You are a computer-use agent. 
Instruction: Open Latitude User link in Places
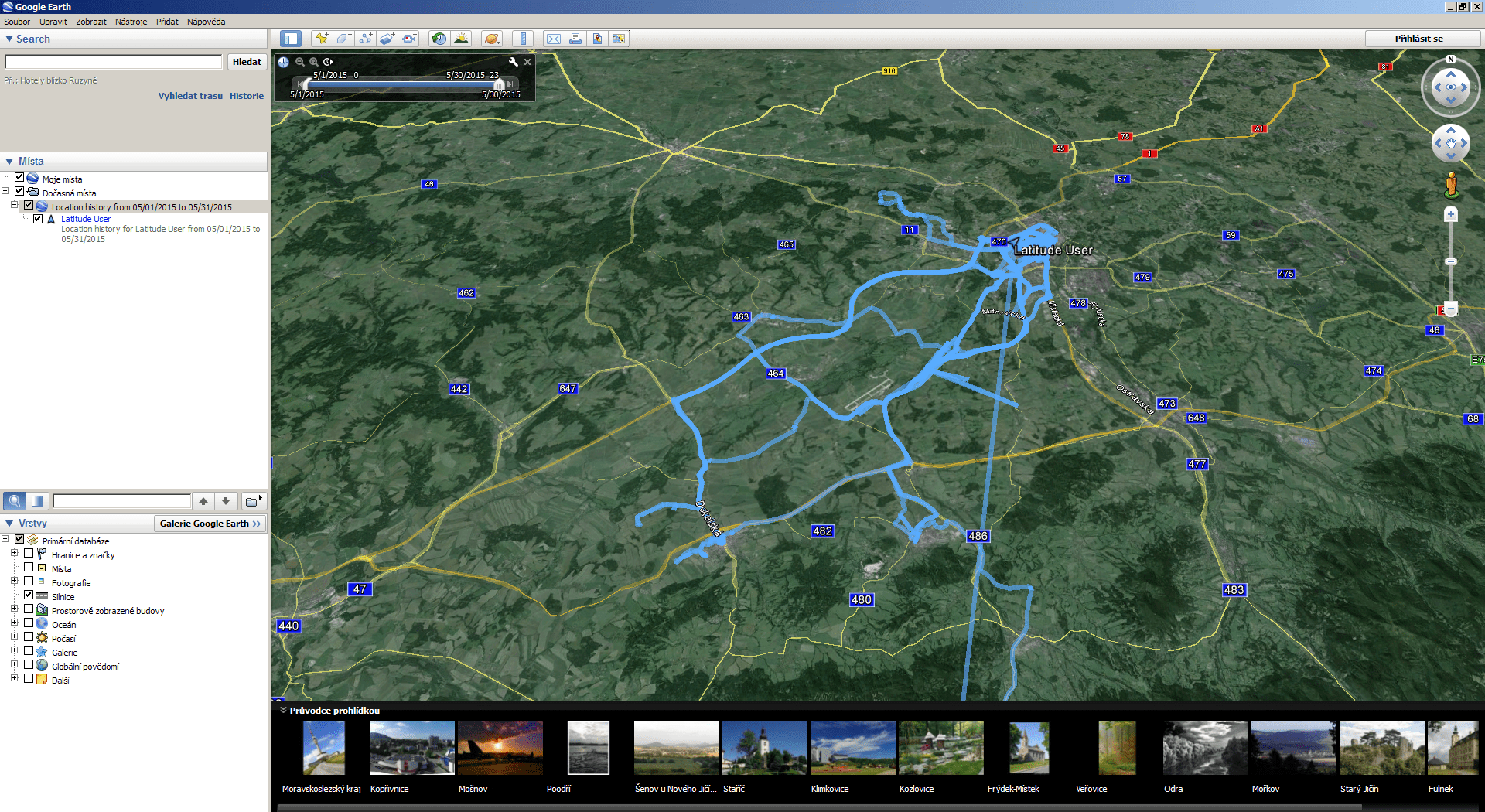pos(86,219)
